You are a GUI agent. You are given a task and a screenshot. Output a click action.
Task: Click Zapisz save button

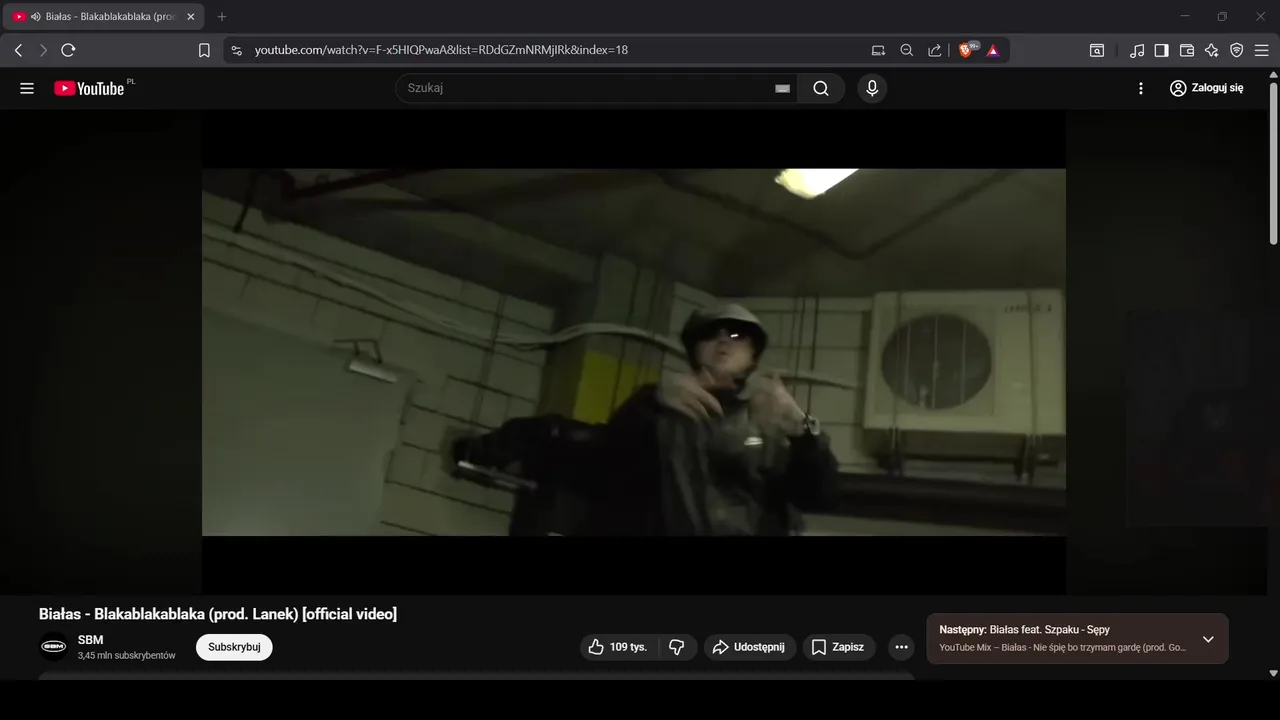click(839, 647)
